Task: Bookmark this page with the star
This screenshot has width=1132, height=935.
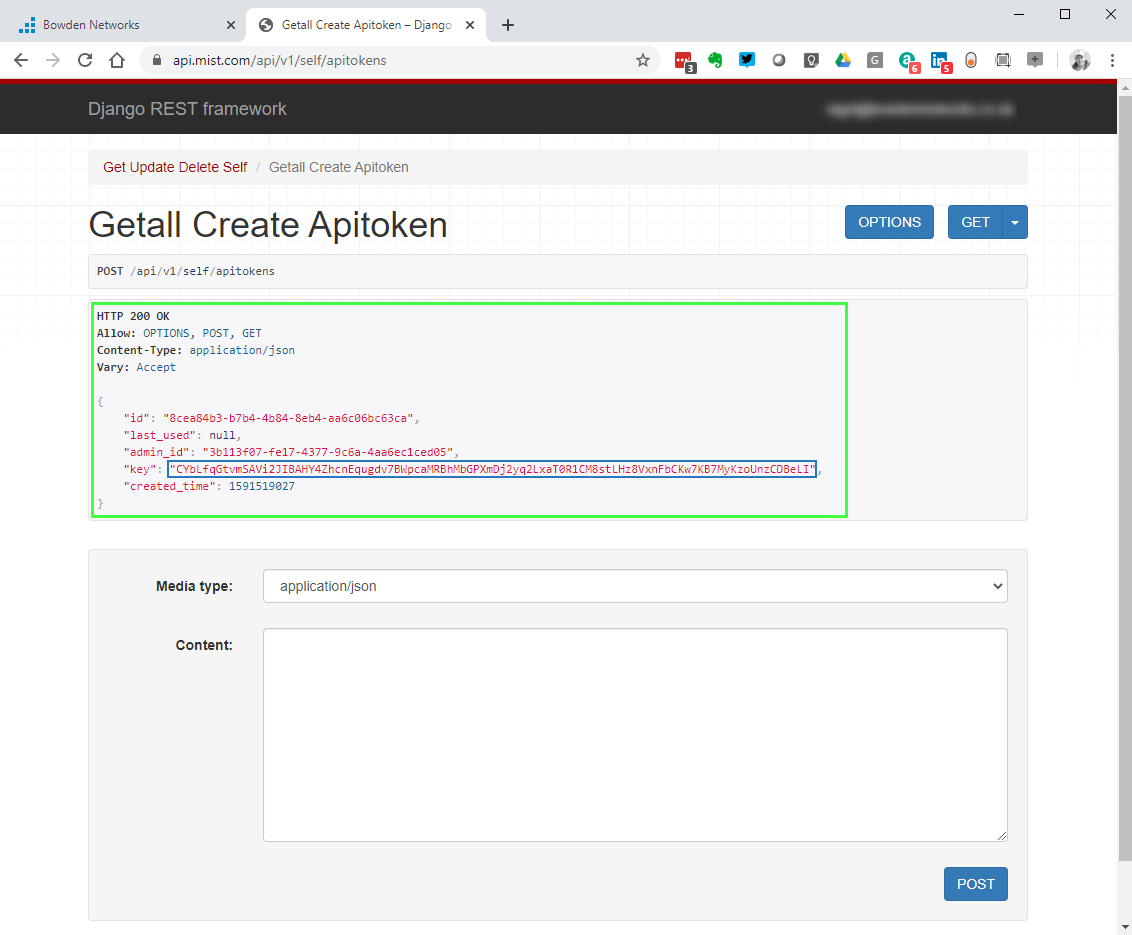Action: click(x=643, y=61)
